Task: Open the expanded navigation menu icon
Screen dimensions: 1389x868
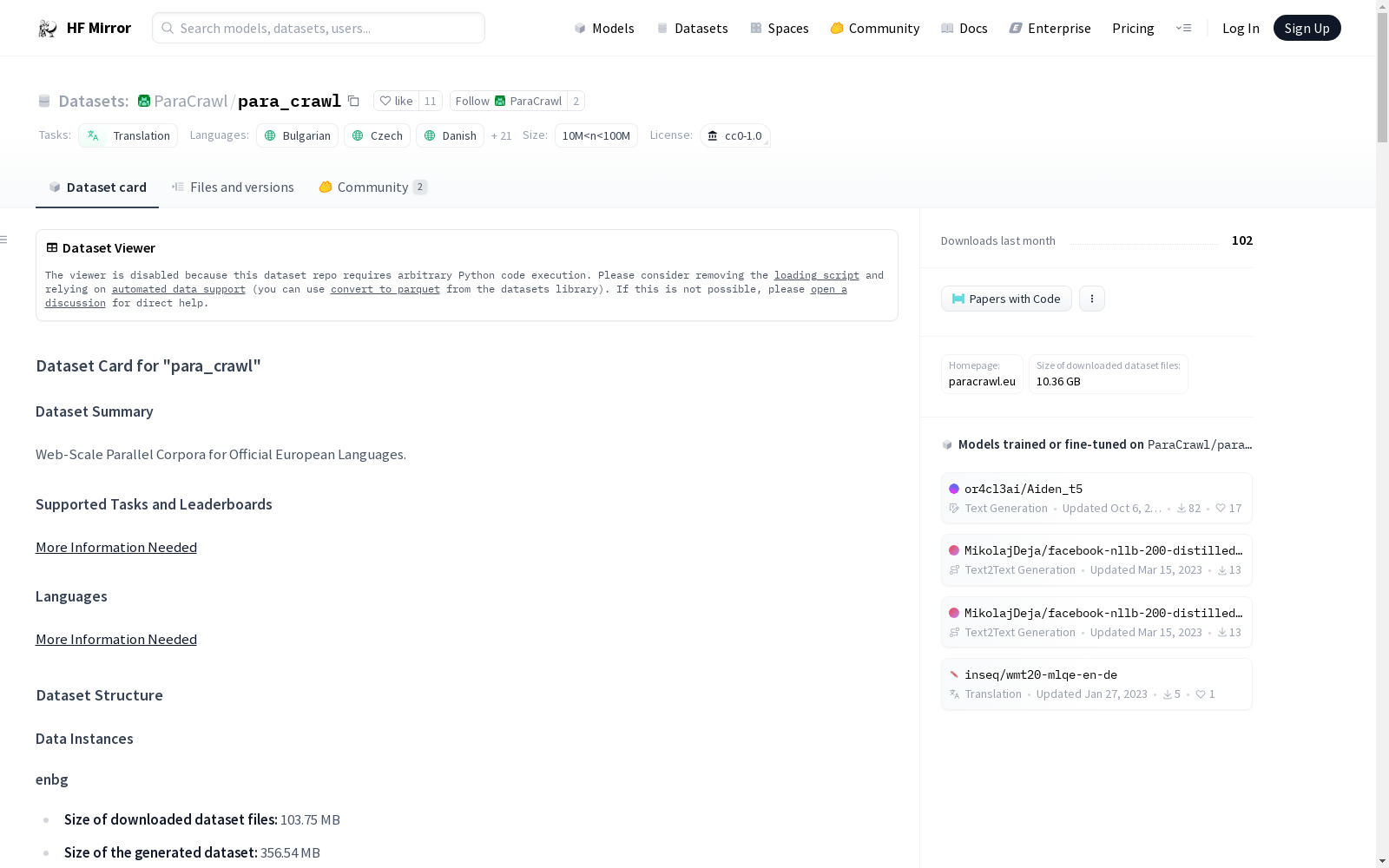Action: point(1183,28)
